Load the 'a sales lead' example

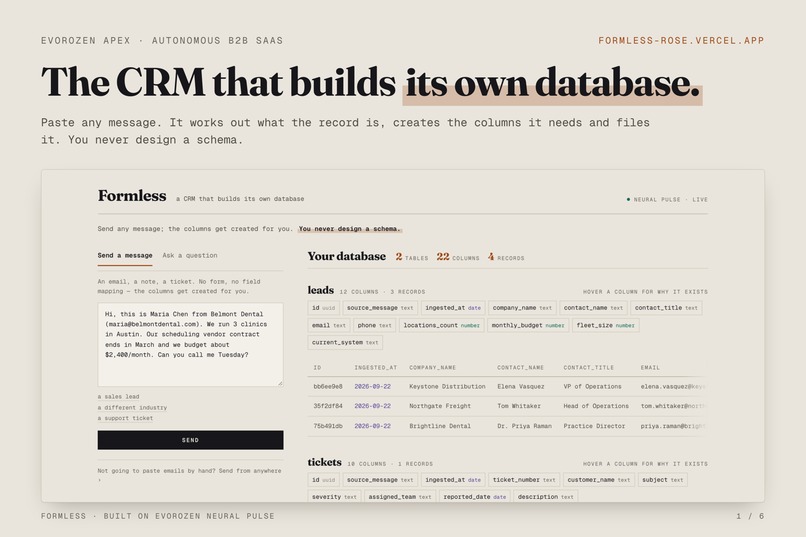(118, 397)
